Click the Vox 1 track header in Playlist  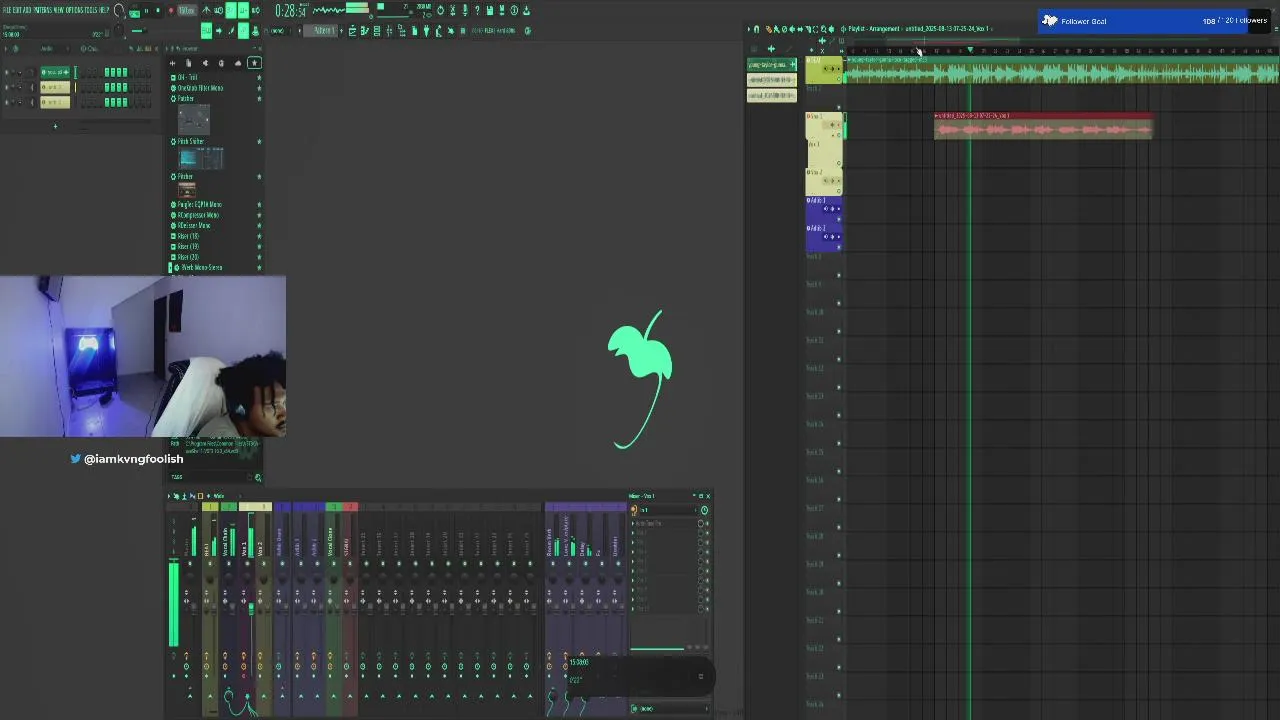coord(824,126)
